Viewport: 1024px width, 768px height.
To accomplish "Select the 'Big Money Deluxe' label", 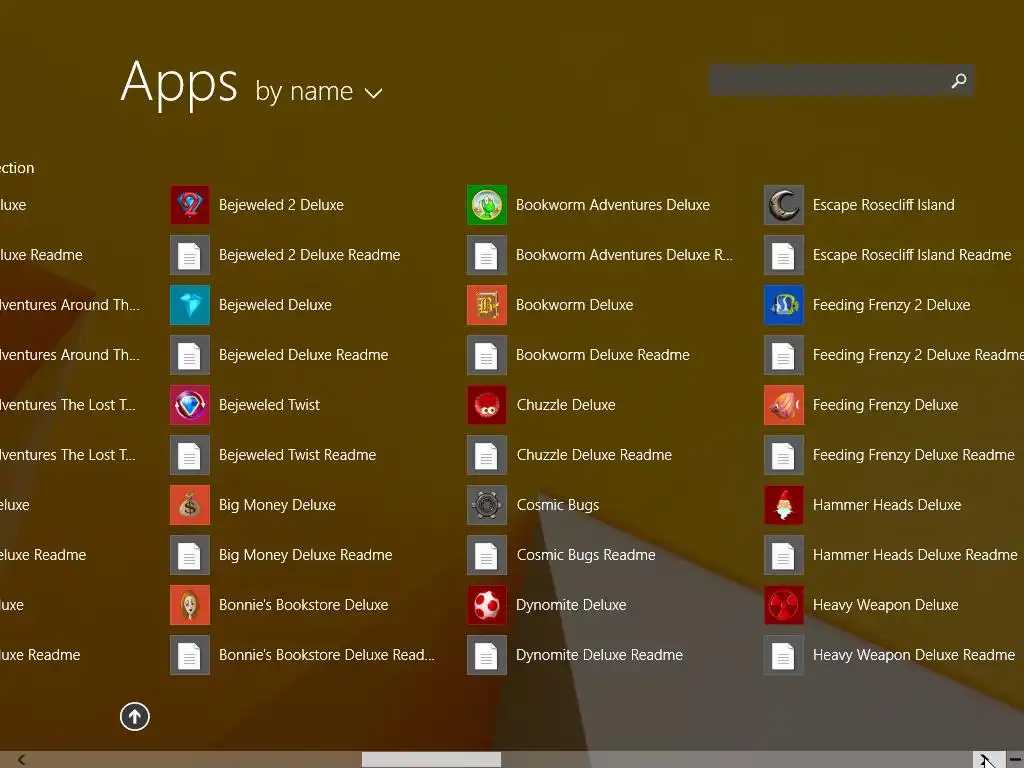I will [277, 505].
